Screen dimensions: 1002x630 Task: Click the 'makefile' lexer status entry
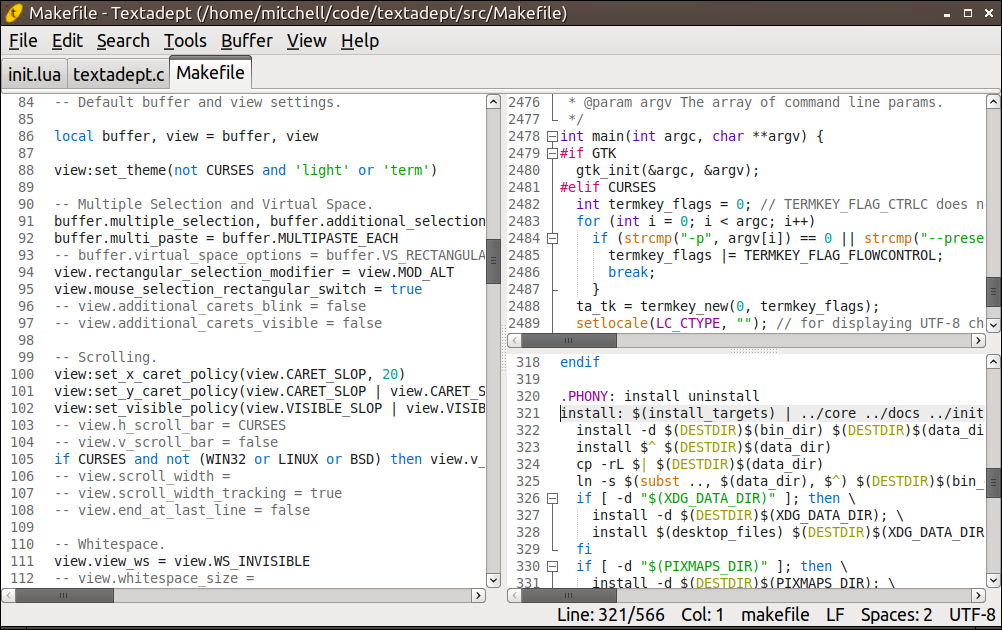point(775,615)
